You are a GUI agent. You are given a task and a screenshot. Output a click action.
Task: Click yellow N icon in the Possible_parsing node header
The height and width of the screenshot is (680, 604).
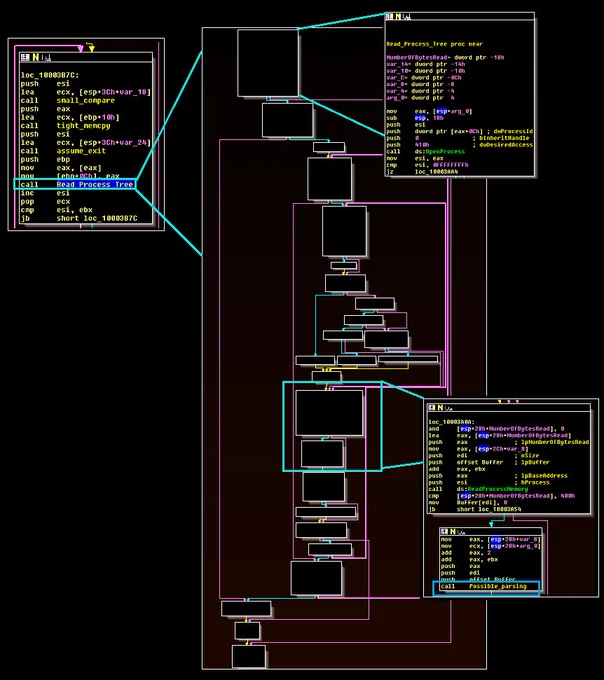point(452,532)
